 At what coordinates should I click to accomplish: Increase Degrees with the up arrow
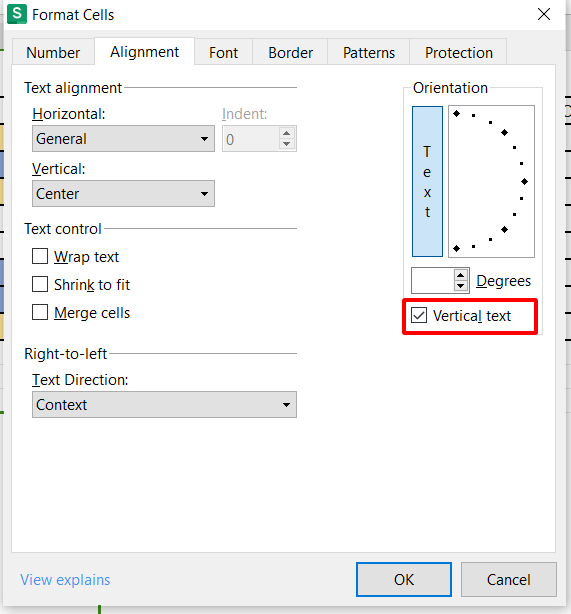coord(461,275)
